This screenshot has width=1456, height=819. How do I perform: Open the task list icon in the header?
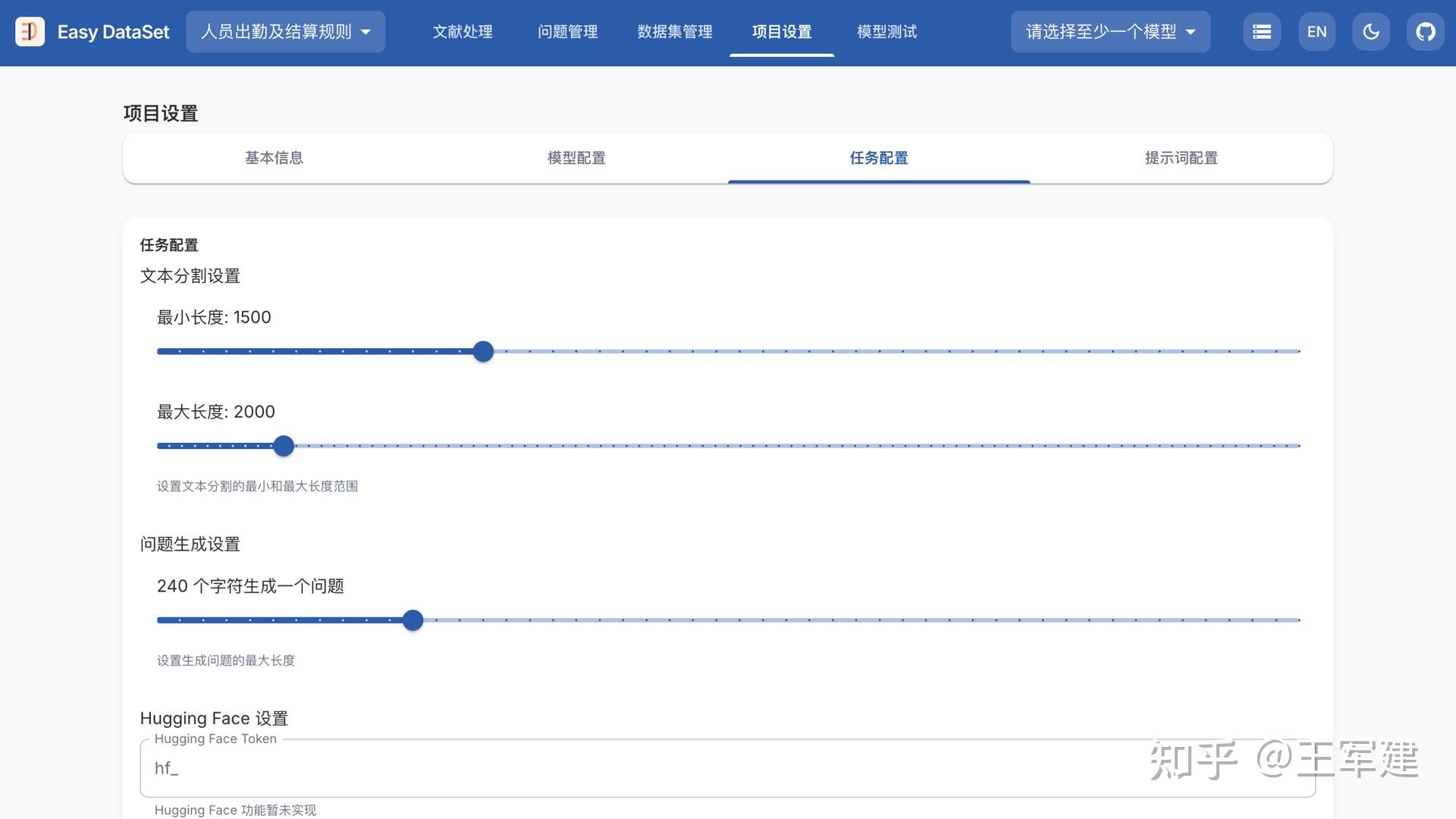tap(1261, 31)
